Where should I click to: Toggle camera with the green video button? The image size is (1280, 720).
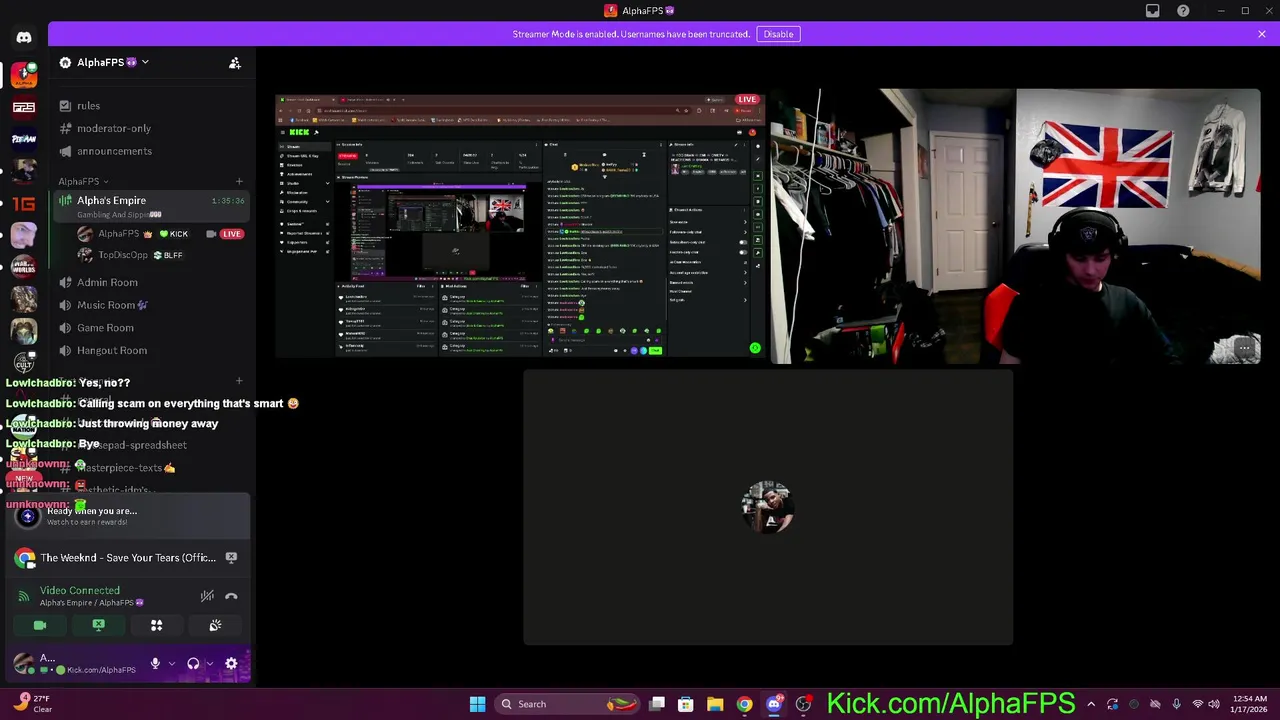40,625
